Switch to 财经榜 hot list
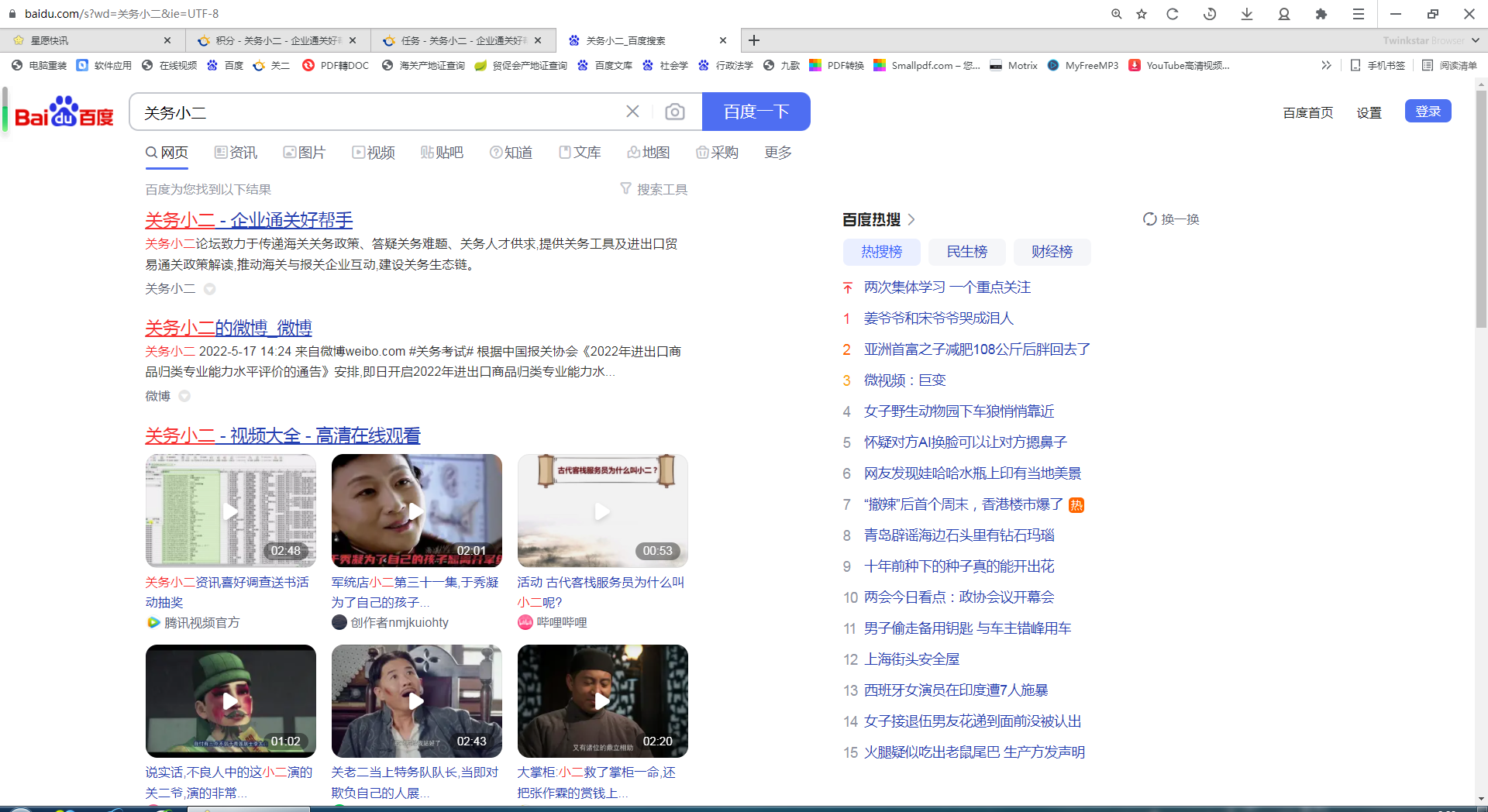This screenshot has width=1488, height=812. [1052, 252]
